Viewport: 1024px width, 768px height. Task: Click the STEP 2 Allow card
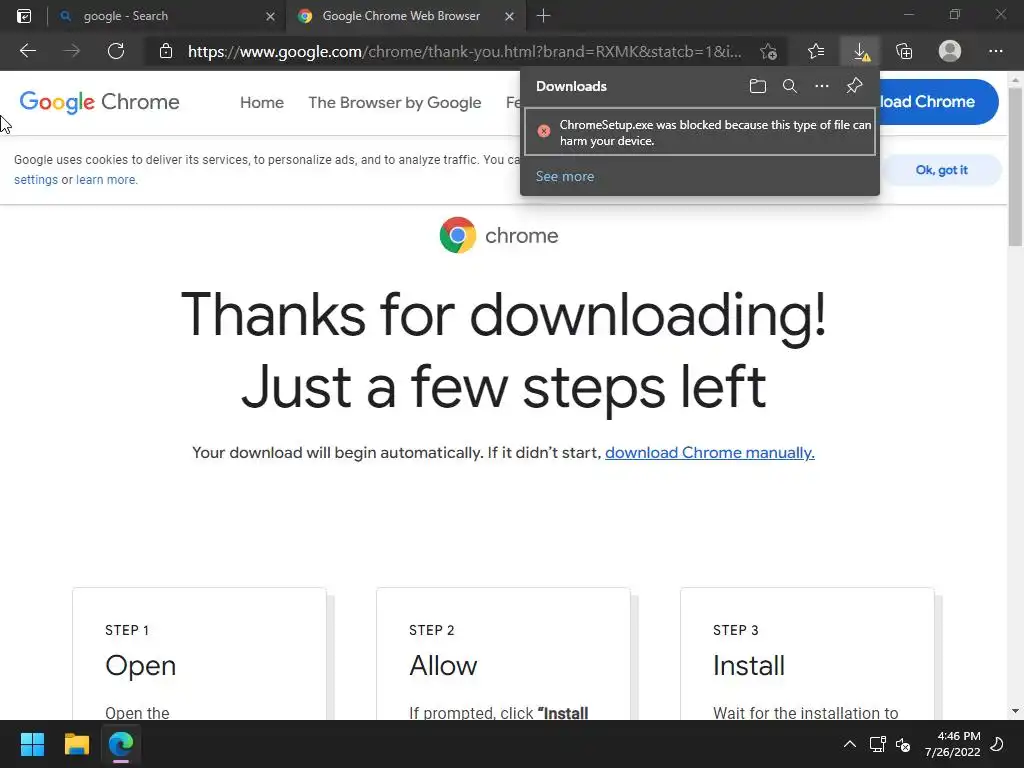click(x=503, y=654)
